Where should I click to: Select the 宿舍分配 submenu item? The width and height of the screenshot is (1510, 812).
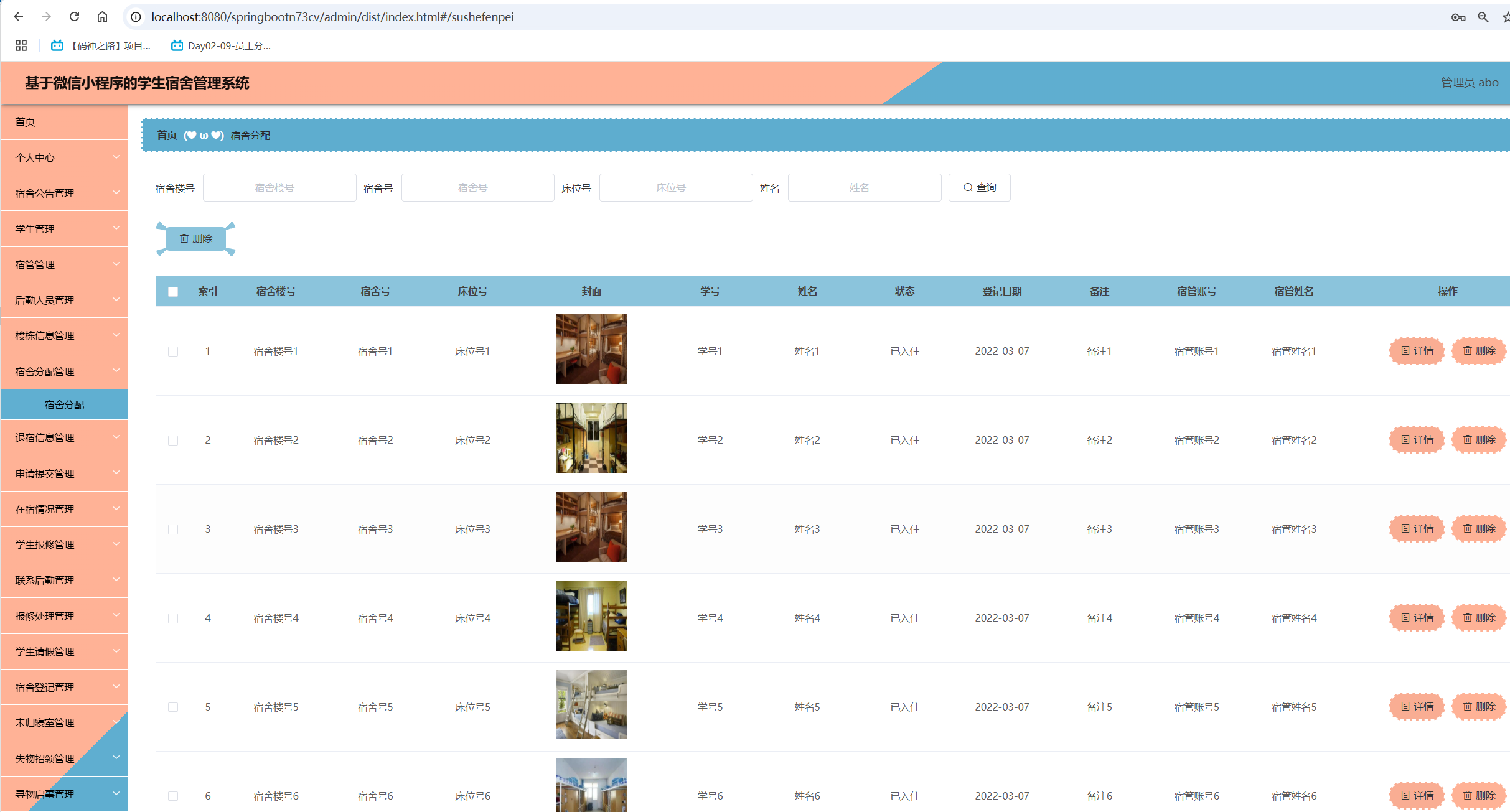click(64, 404)
